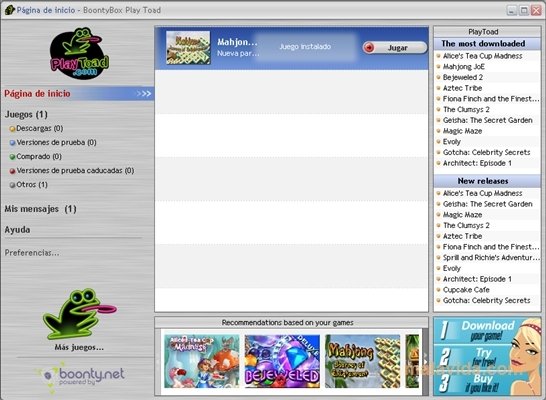
Task: Click the Juego instalado status label
Action: point(305,47)
